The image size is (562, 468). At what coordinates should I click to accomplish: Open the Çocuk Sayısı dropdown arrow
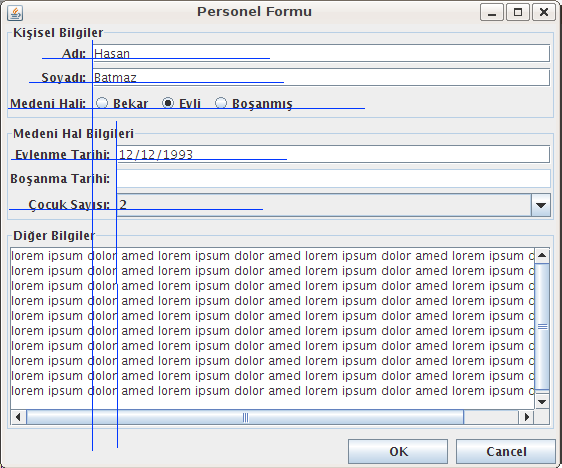(x=540, y=205)
